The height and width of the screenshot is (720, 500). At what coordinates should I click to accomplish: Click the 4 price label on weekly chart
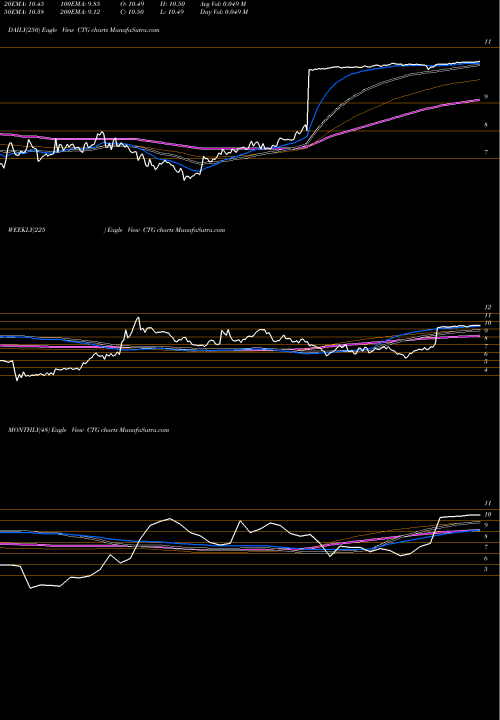click(x=486, y=370)
